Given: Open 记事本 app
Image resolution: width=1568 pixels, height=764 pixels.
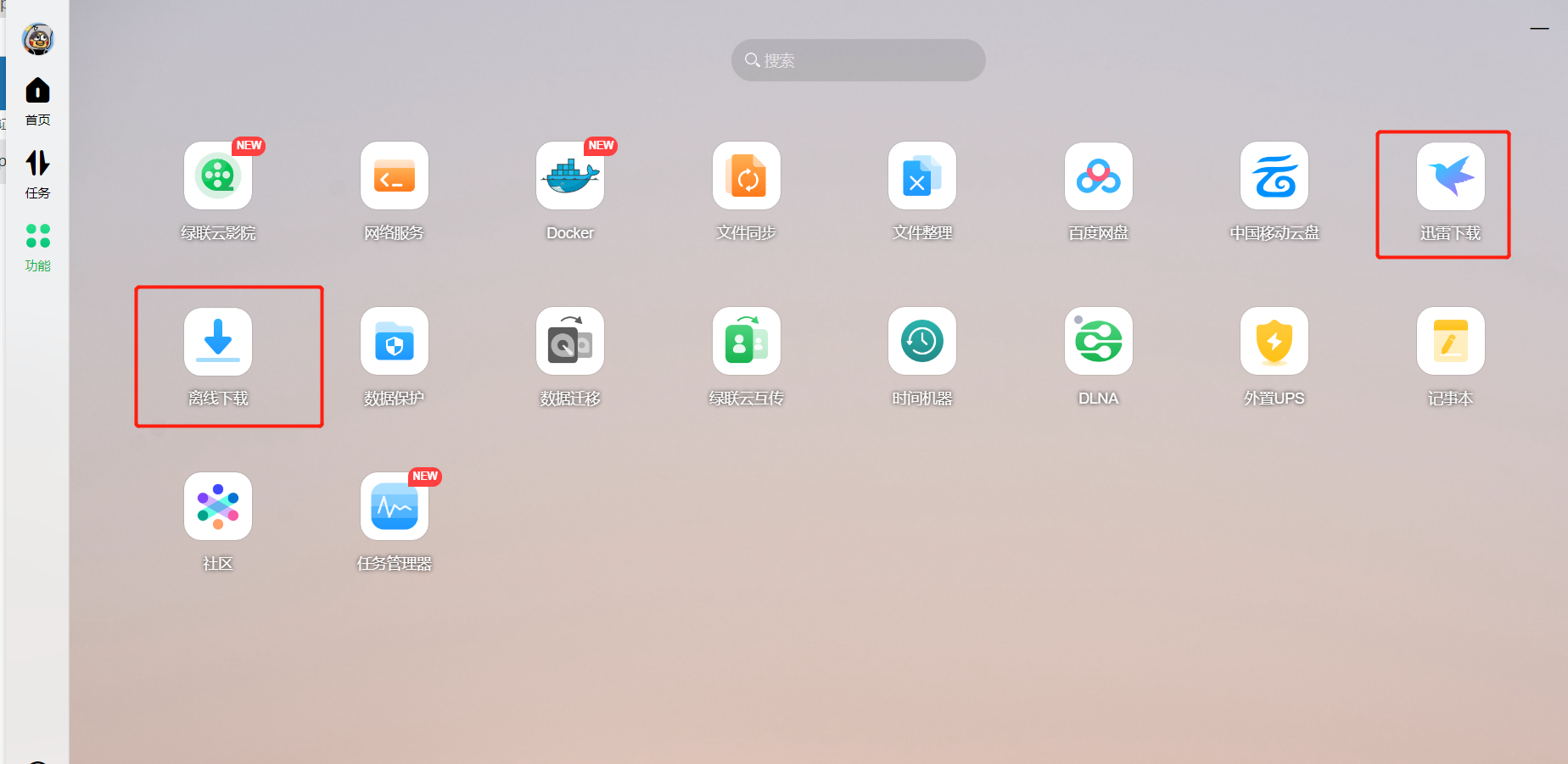Looking at the screenshot, I should tap(1451, 341).
